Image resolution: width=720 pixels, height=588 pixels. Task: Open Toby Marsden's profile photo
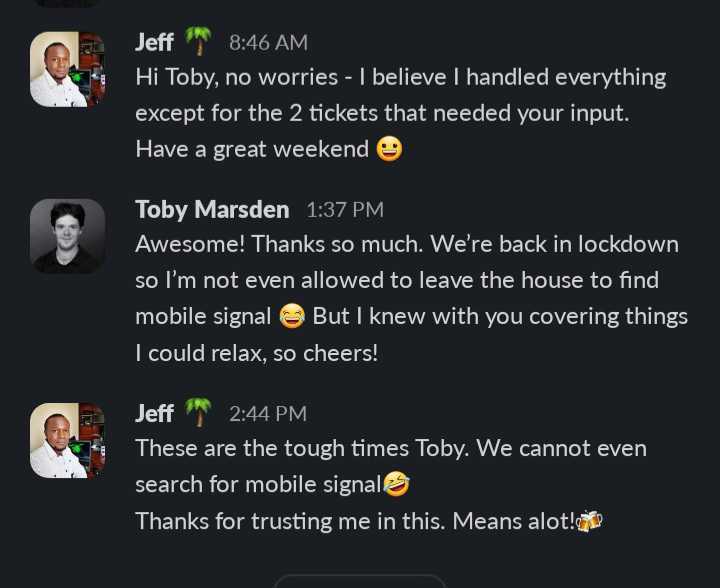click(68, 236)
